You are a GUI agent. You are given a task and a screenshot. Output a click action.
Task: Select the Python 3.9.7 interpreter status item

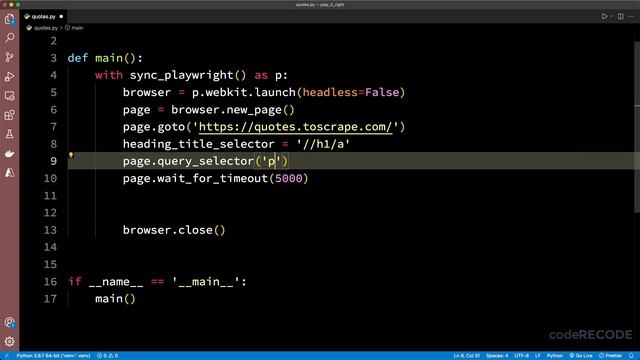53,356
